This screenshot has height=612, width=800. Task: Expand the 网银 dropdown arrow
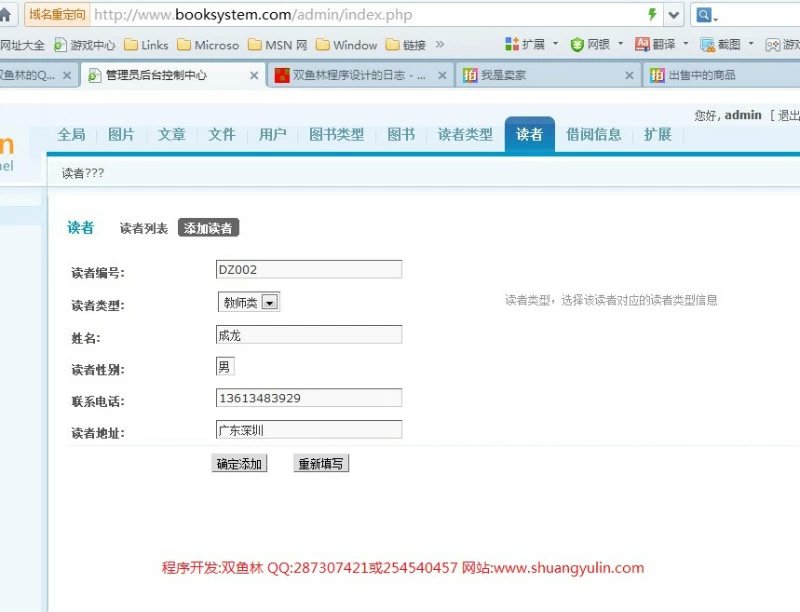pyautogui.click(x=620, y=44)
